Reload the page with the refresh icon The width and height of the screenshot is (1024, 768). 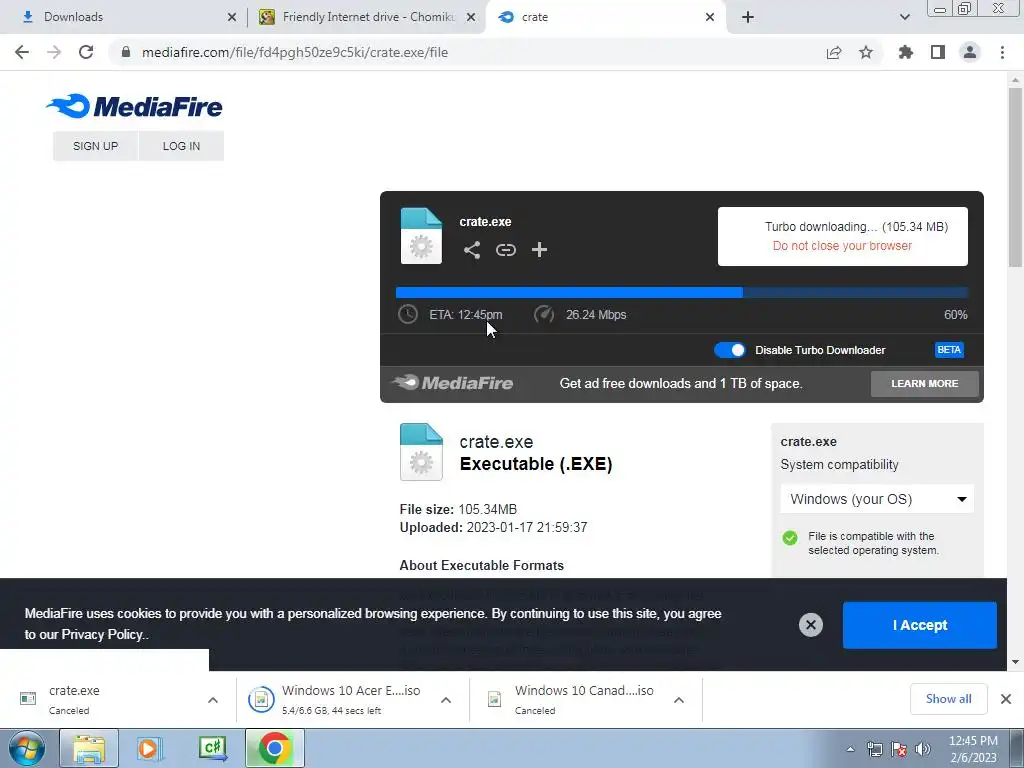(86, 52)
